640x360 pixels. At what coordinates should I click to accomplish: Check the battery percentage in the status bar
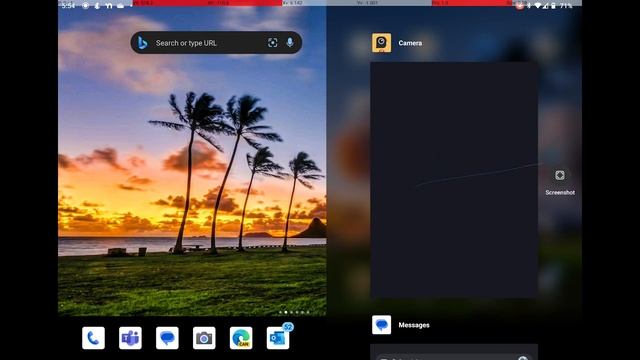pos(566,6)
